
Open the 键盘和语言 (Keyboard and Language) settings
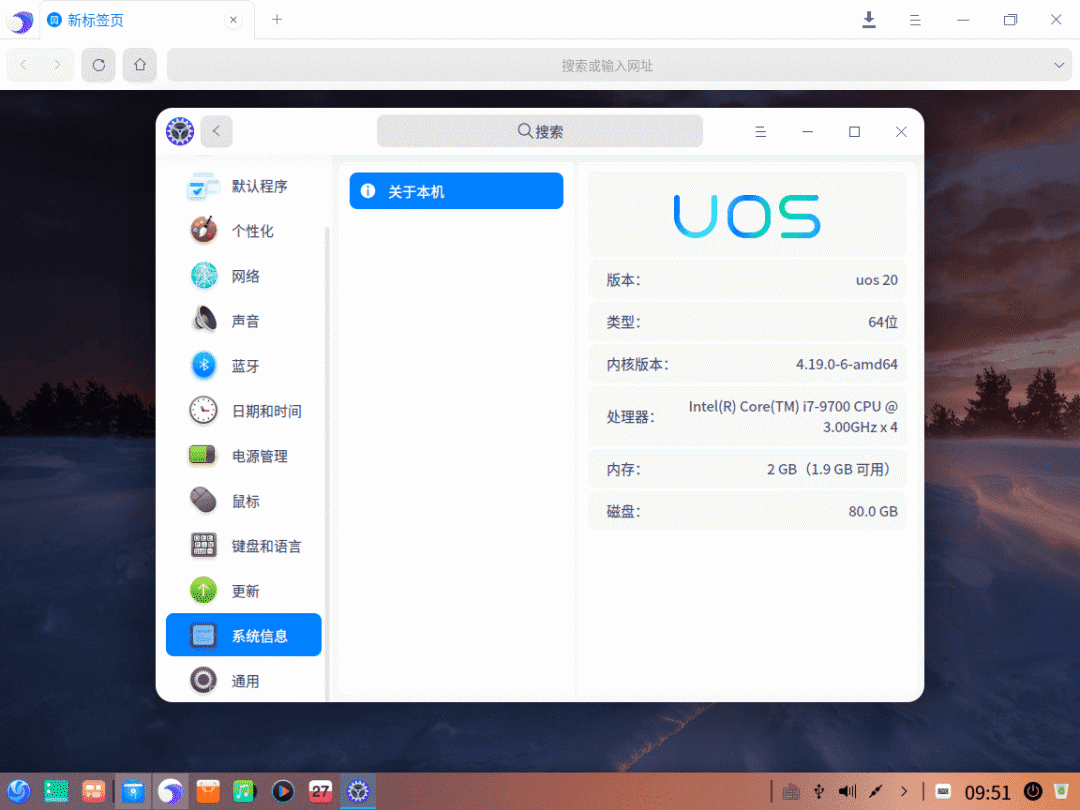click(x=255, y=545)
